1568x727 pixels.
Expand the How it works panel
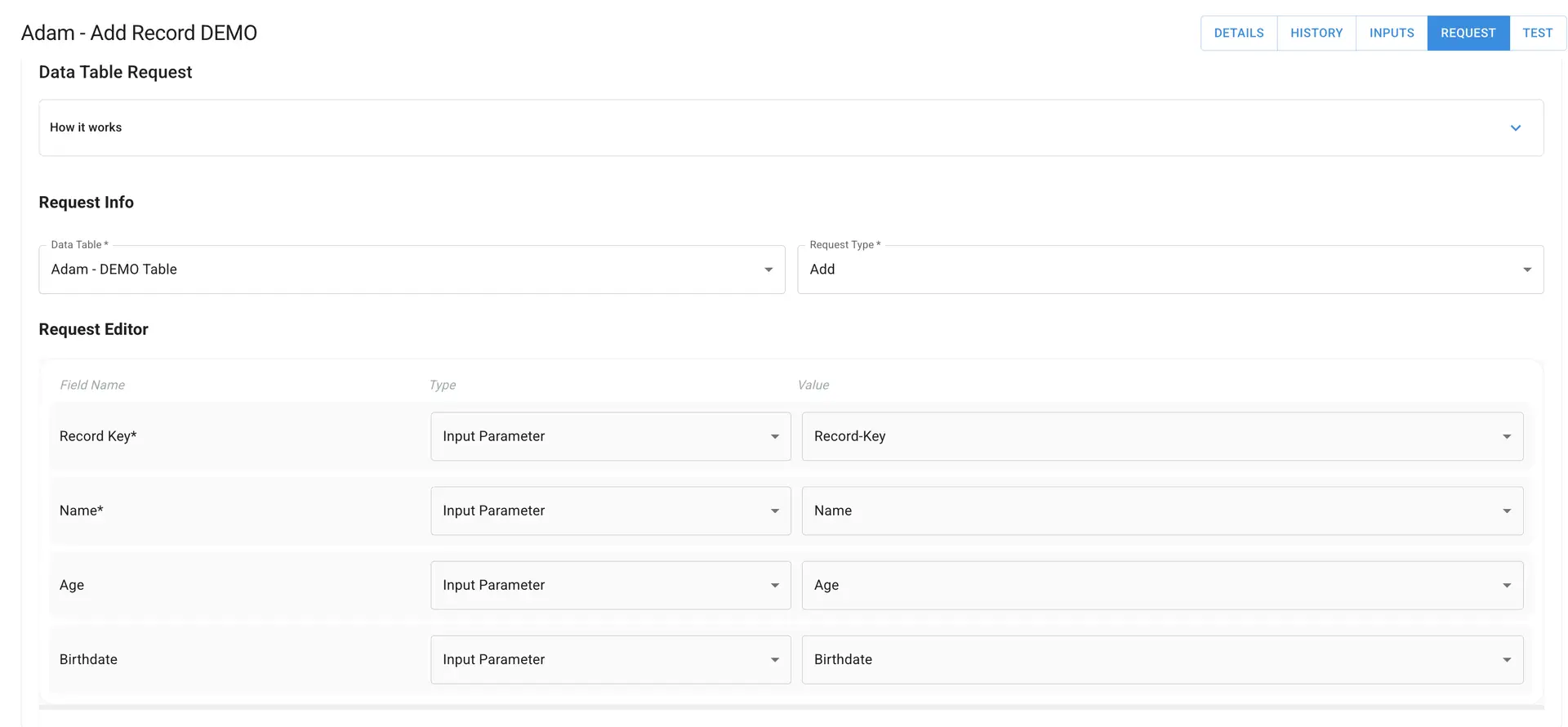(x=791, y=128)
